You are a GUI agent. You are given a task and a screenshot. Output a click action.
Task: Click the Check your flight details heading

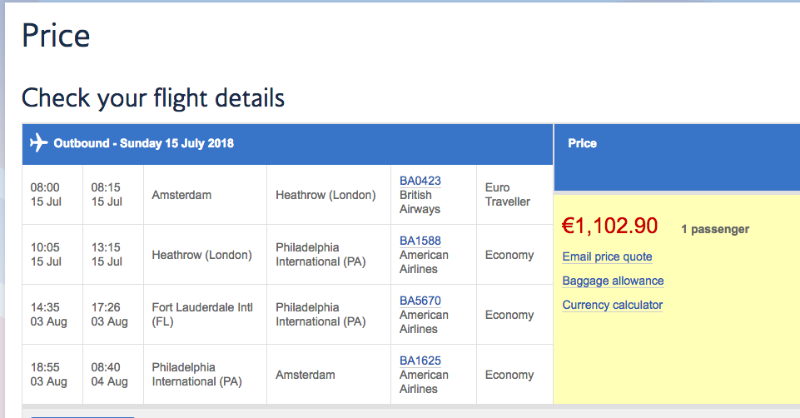153,98
